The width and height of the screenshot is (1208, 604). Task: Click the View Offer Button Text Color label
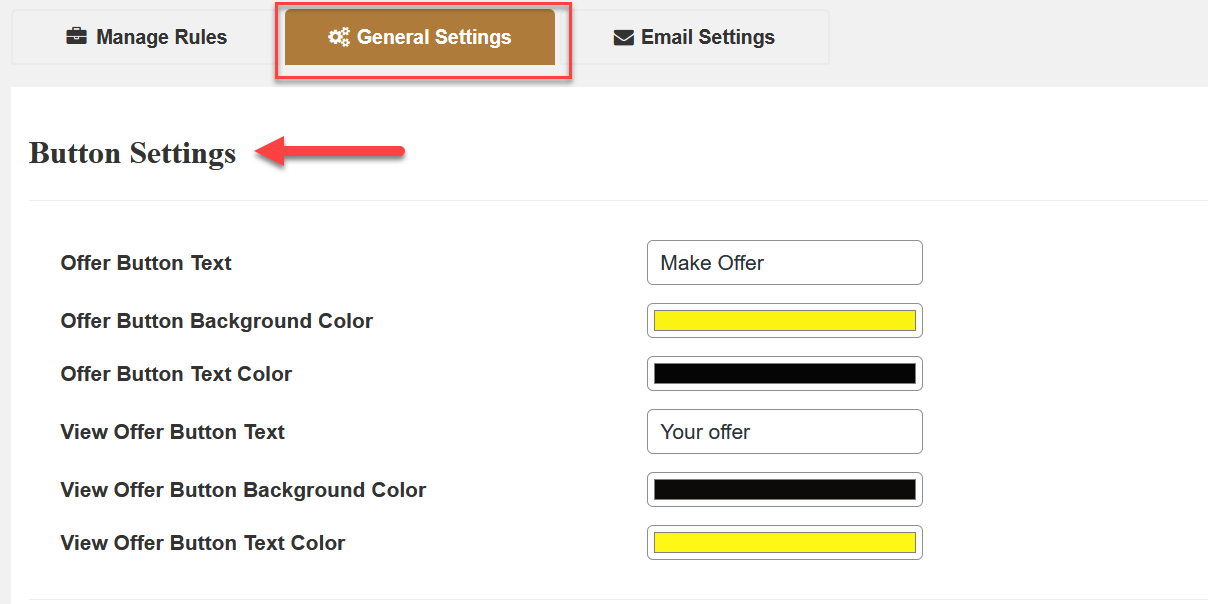[202, 543]
